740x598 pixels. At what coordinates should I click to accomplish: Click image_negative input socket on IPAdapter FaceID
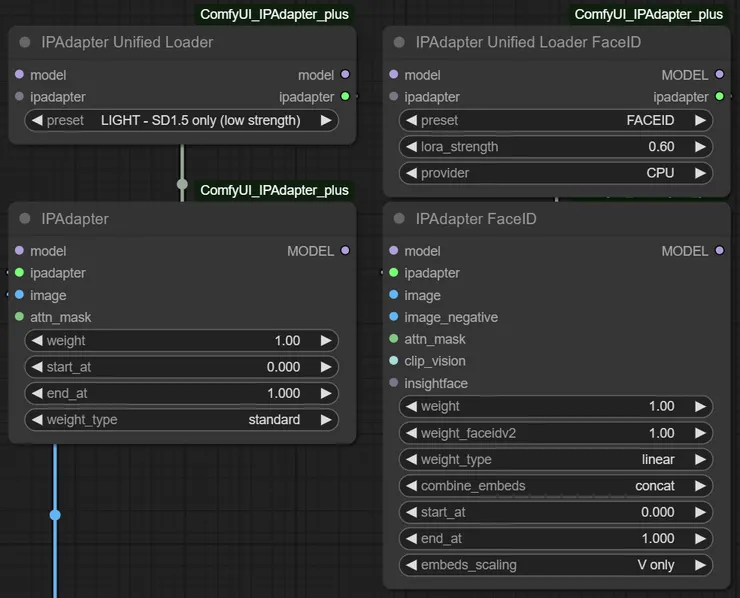(x=394, y=316)
